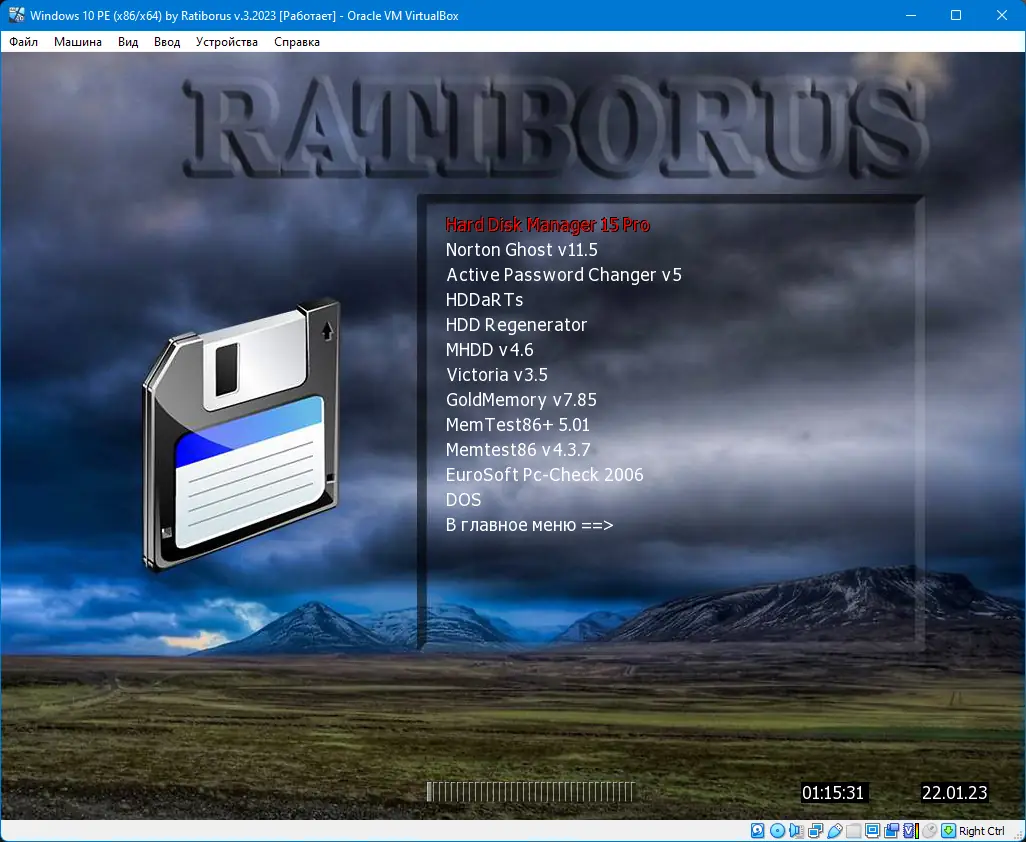Image resolution: width=1026 pixels, height=842 pixels.
Task: Click the 01:15:31 clock display
Action: click(x=834, y=793)
